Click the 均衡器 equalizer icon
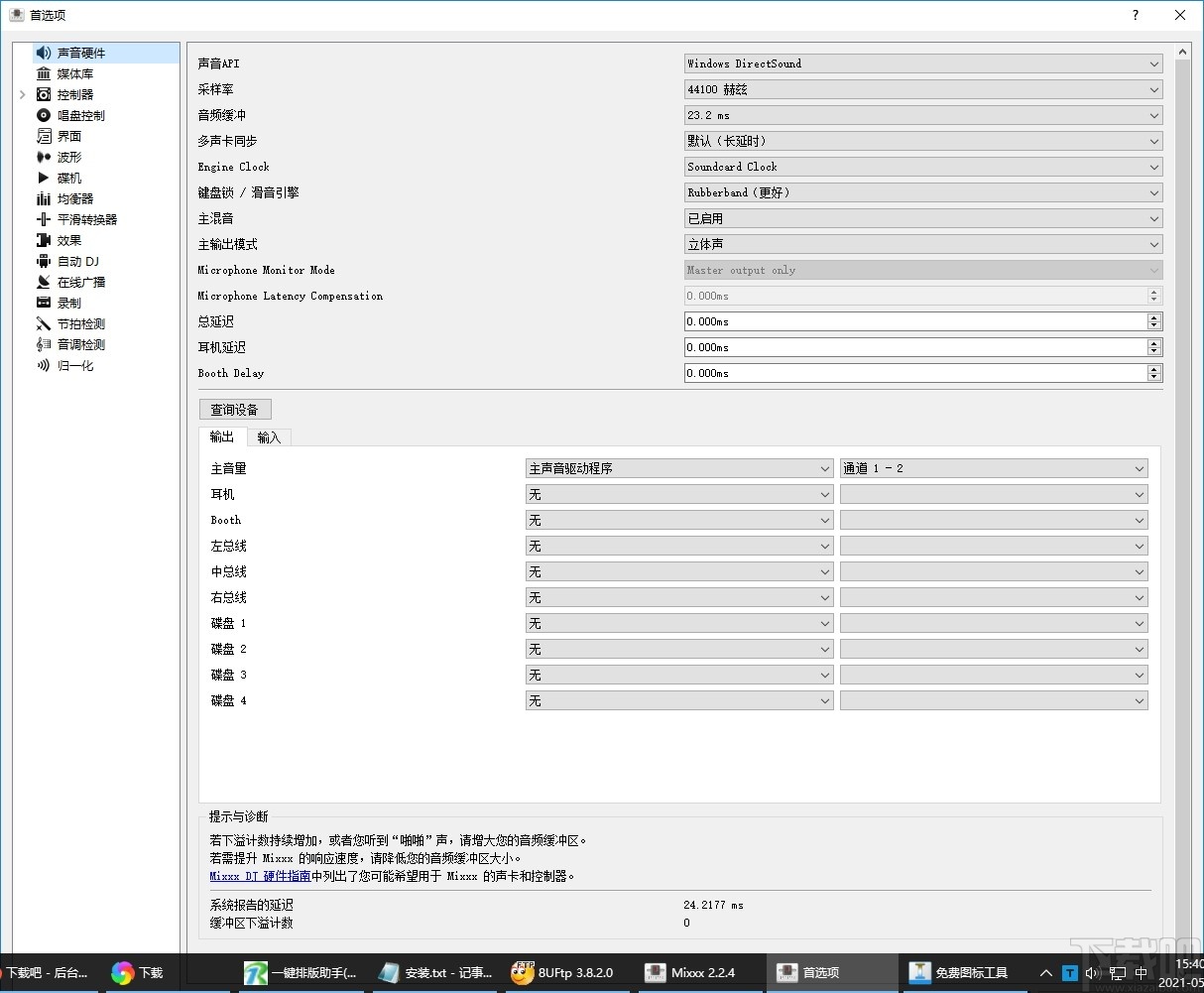Viewport: 1204px width, 993px height. [x=44, y=198]
